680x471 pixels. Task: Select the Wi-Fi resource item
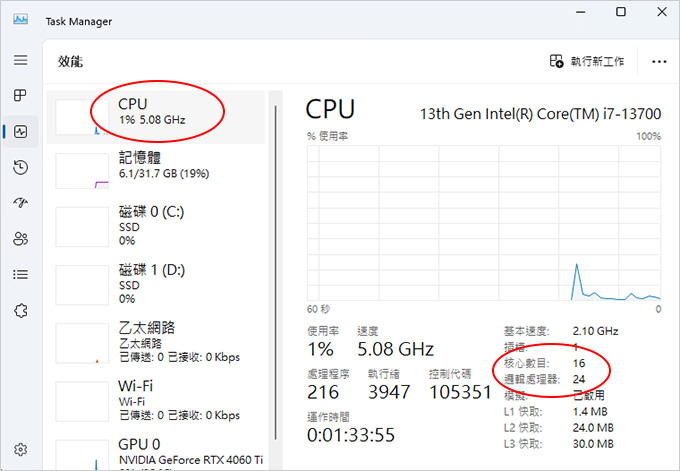click(x=156, y=401)
